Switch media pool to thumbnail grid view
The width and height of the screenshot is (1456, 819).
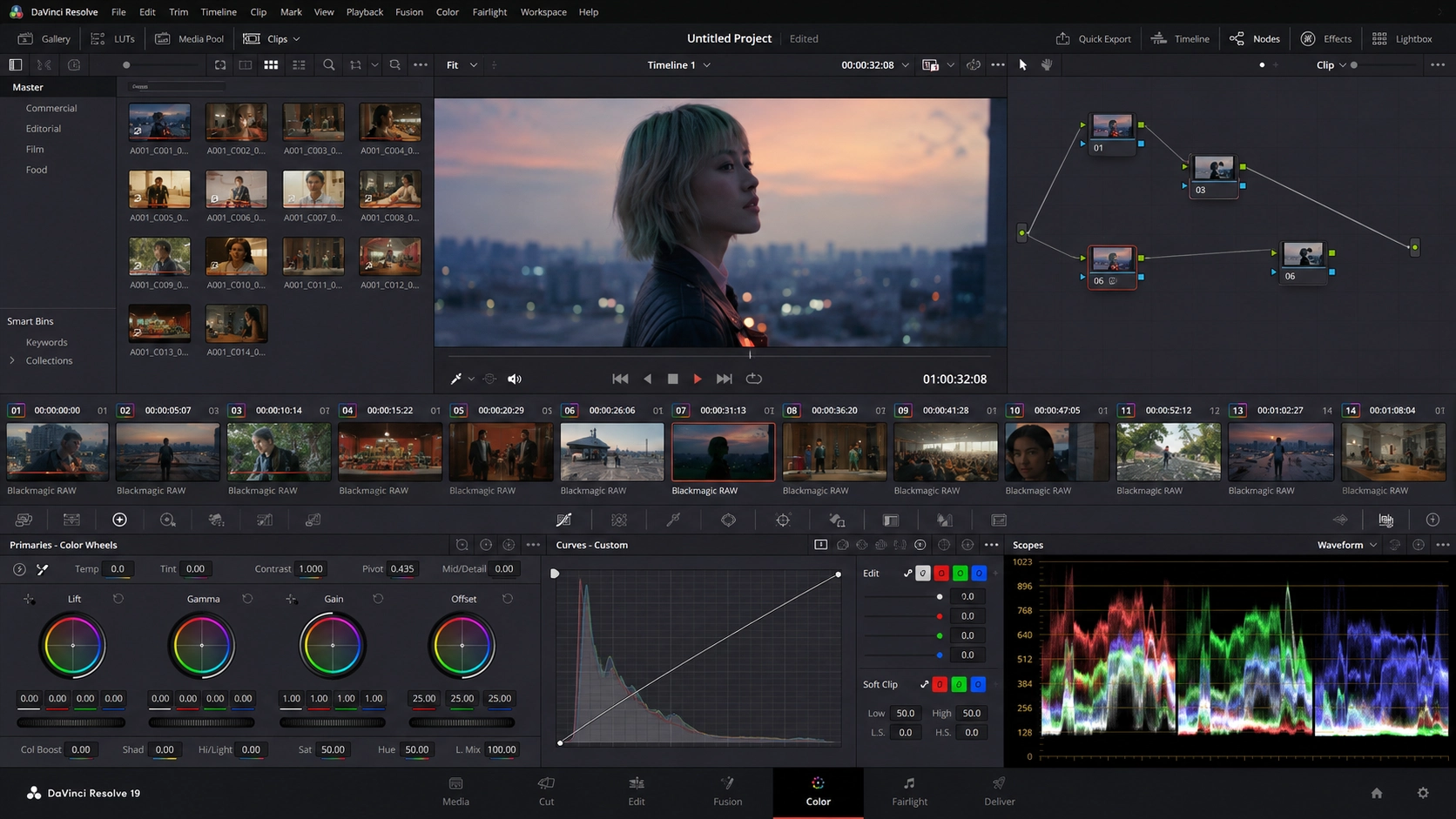coord(271,64)
